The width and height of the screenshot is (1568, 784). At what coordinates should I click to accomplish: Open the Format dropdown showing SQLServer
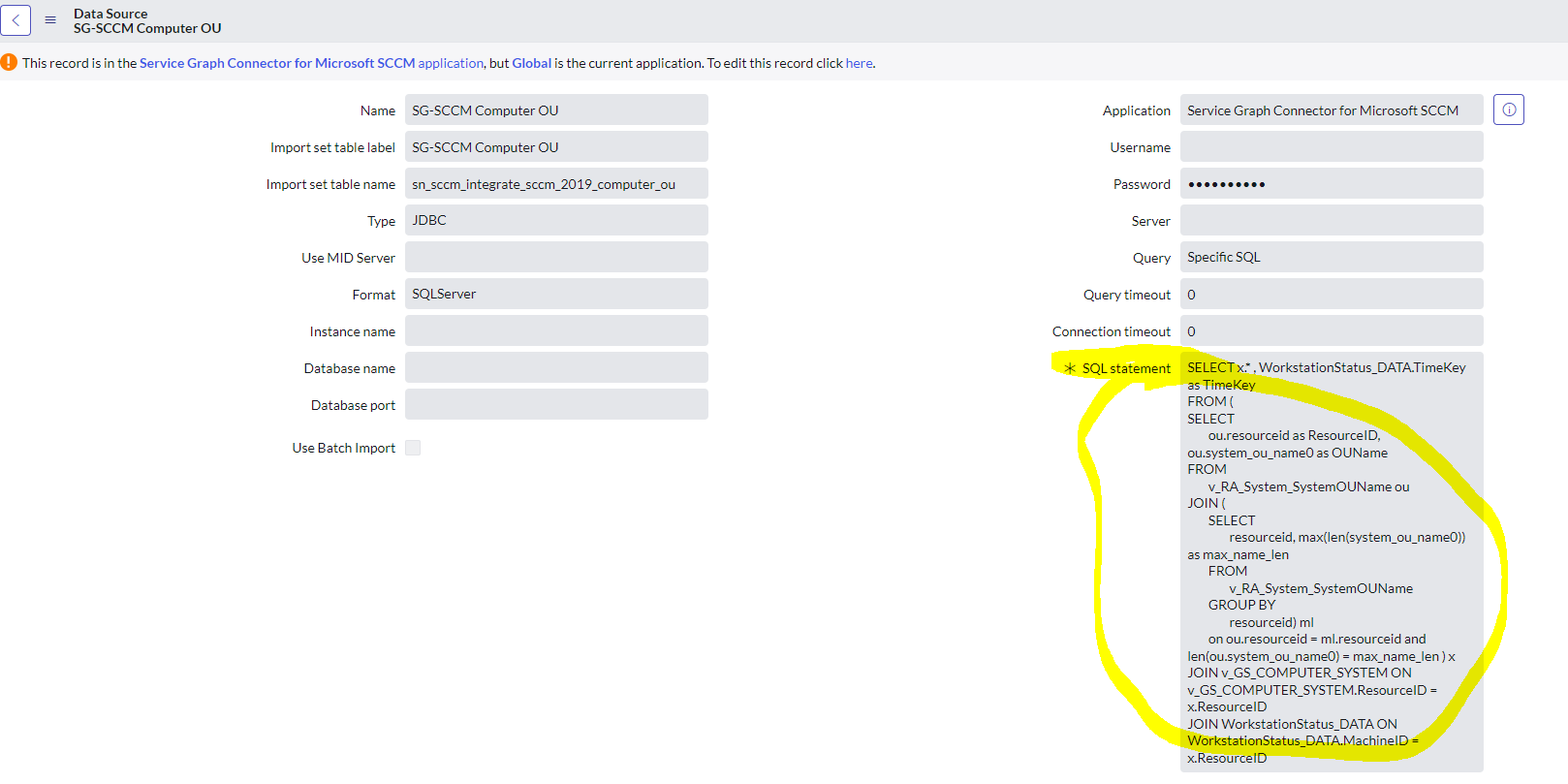(556, 294)
